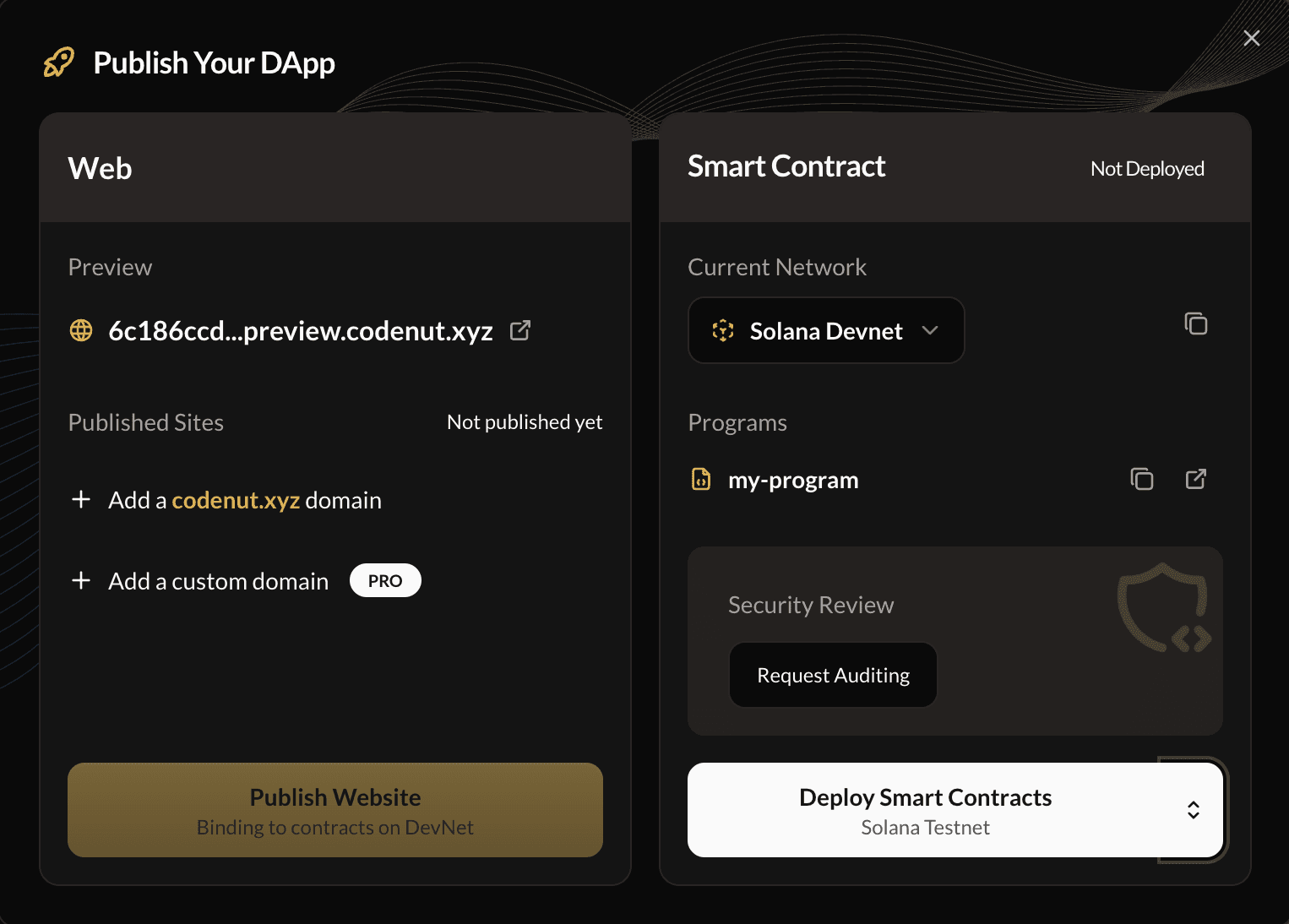This screenshot has height=924, width=1289.
Task: Click the Solana logo inside network selector
Action: coord(722,330)
